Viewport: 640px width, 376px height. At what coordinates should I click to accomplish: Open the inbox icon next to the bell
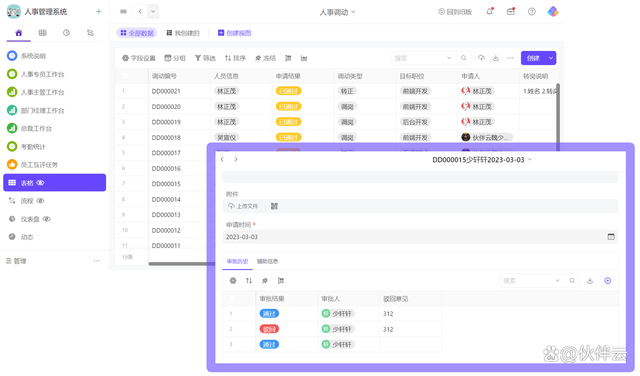click(511, 11)
